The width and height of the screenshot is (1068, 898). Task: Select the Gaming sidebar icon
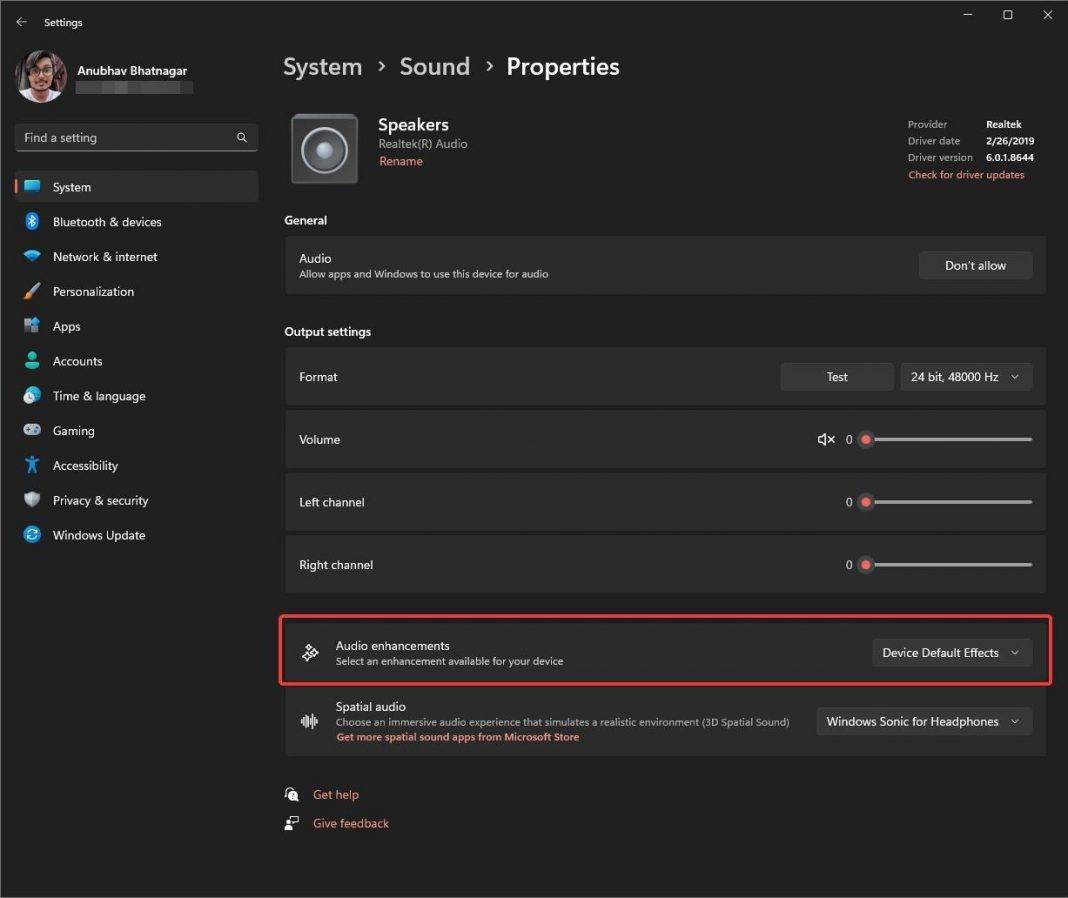(x=31, y=430)
